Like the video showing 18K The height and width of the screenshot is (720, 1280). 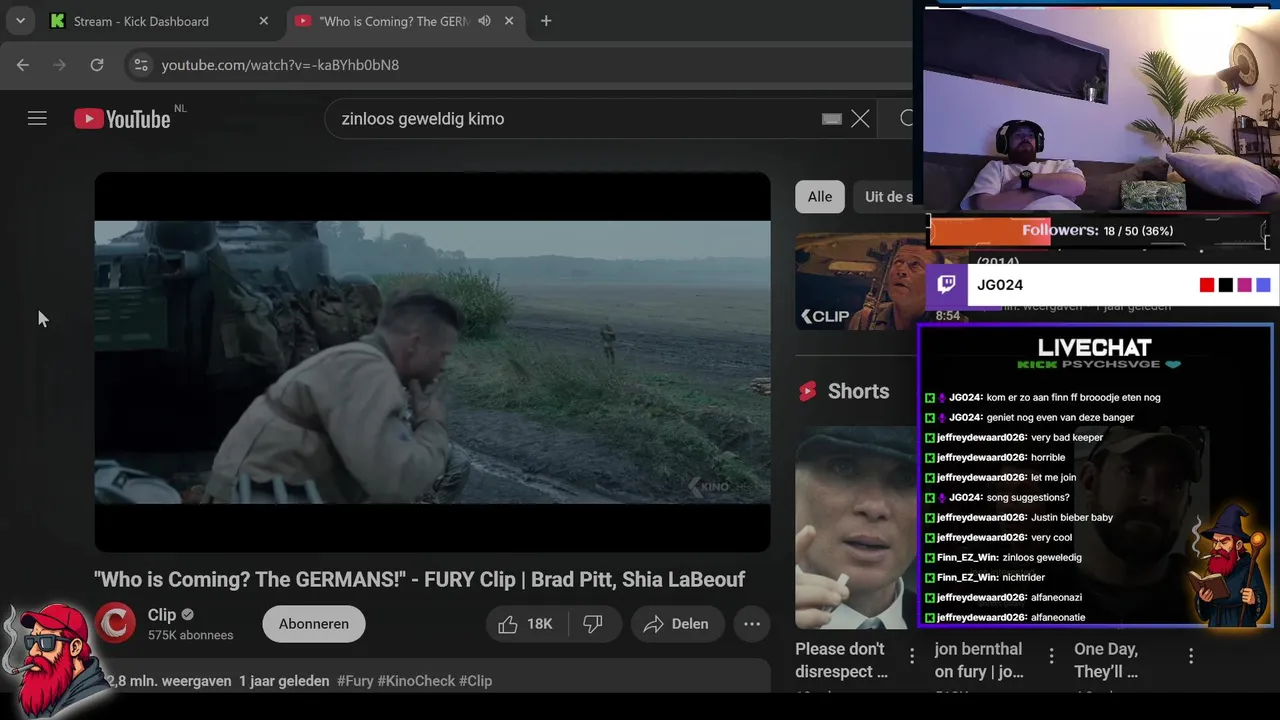527,624
